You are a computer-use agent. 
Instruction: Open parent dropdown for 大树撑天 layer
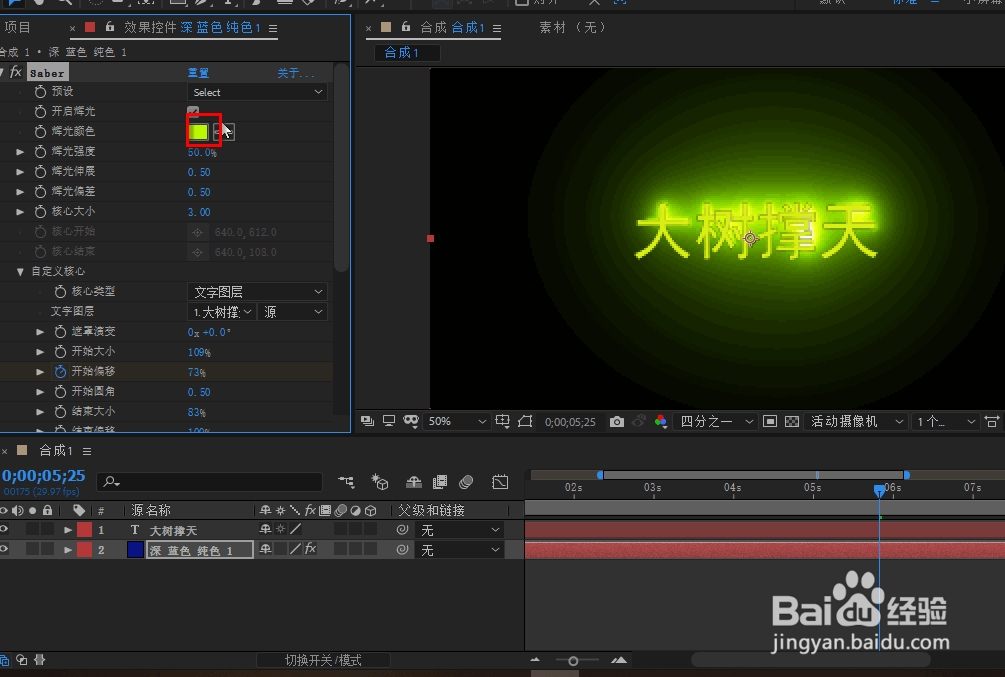pos(459,530)
